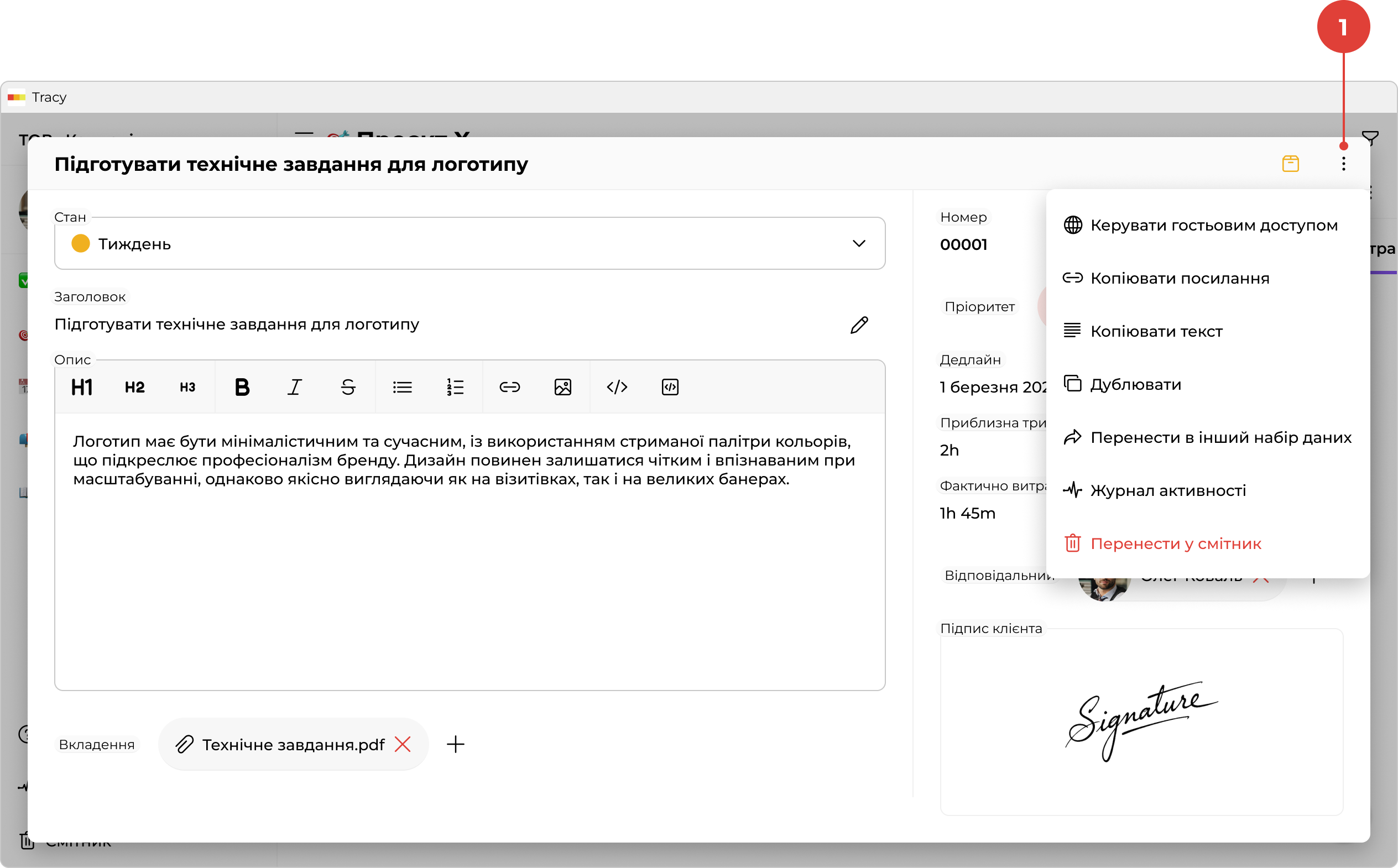Click the H1 heading format button
This screenshot has width=1398, height=868.
coord(81,388)
